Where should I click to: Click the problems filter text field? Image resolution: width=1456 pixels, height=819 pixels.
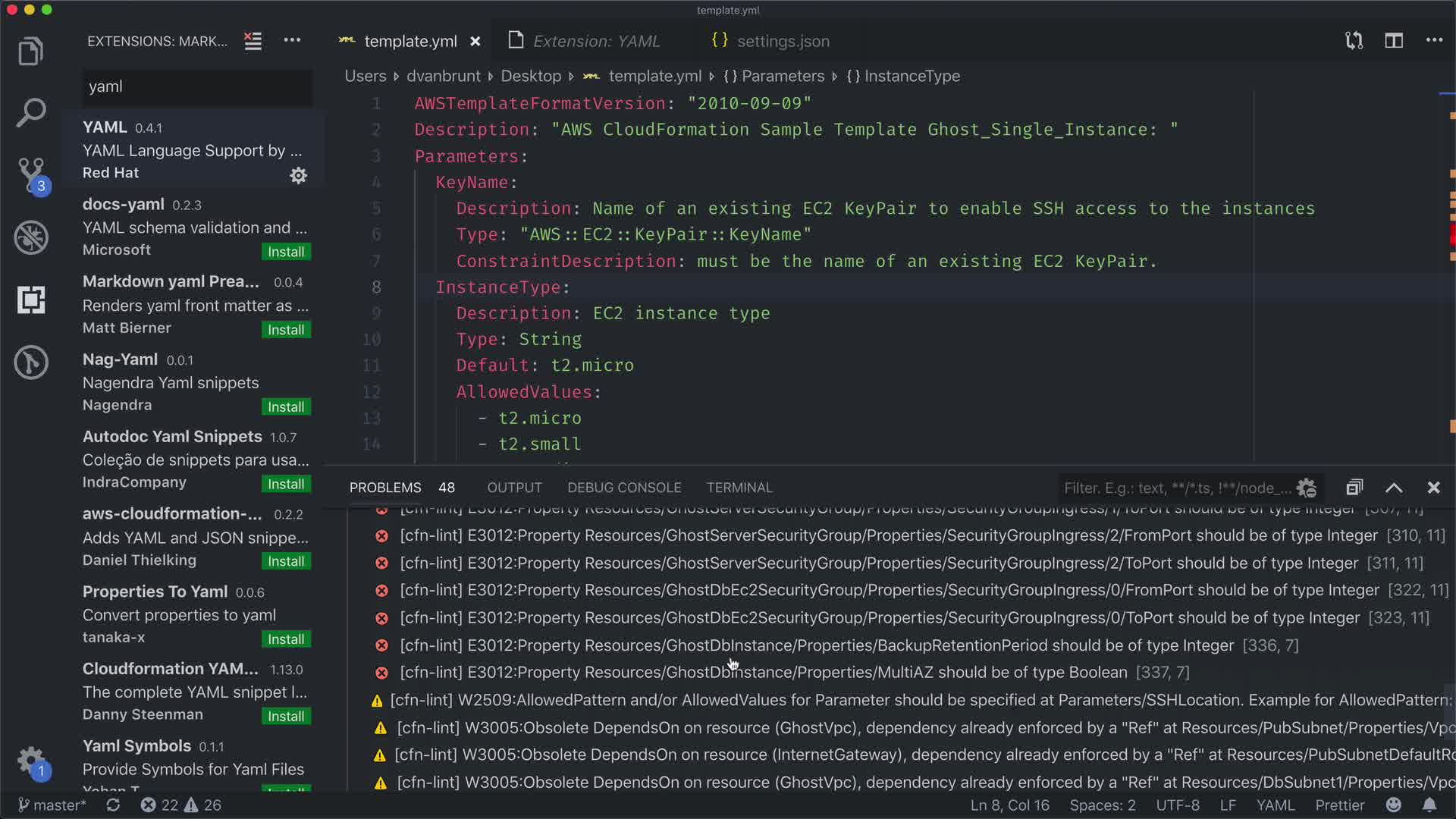[x=1175, y=488]
